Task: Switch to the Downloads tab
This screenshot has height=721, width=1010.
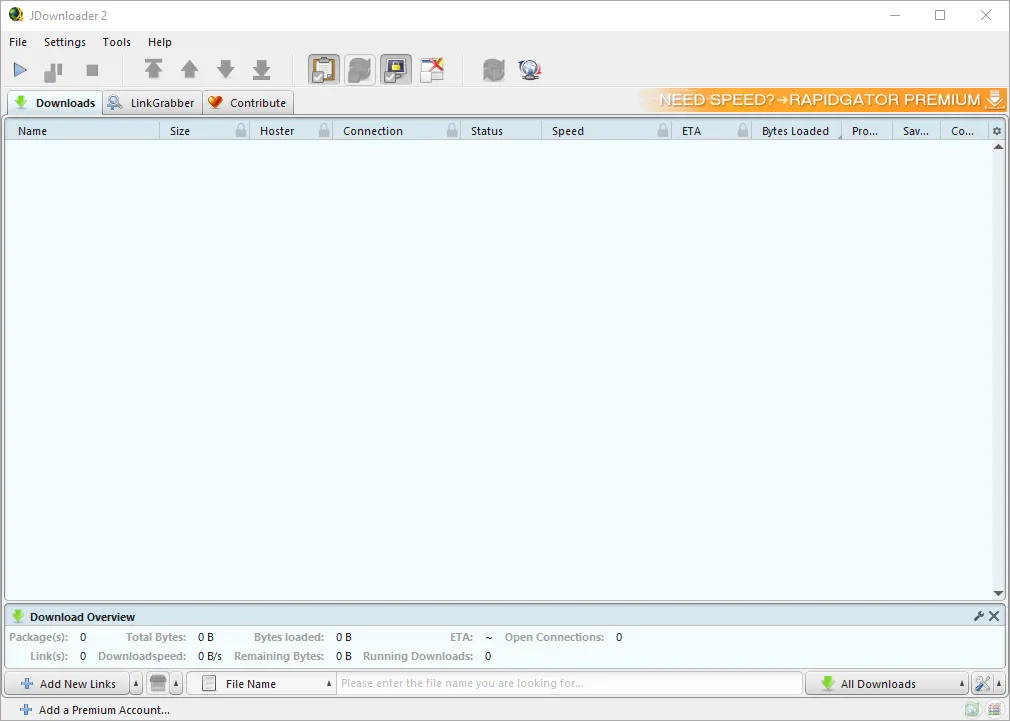Action: [55, 102]
